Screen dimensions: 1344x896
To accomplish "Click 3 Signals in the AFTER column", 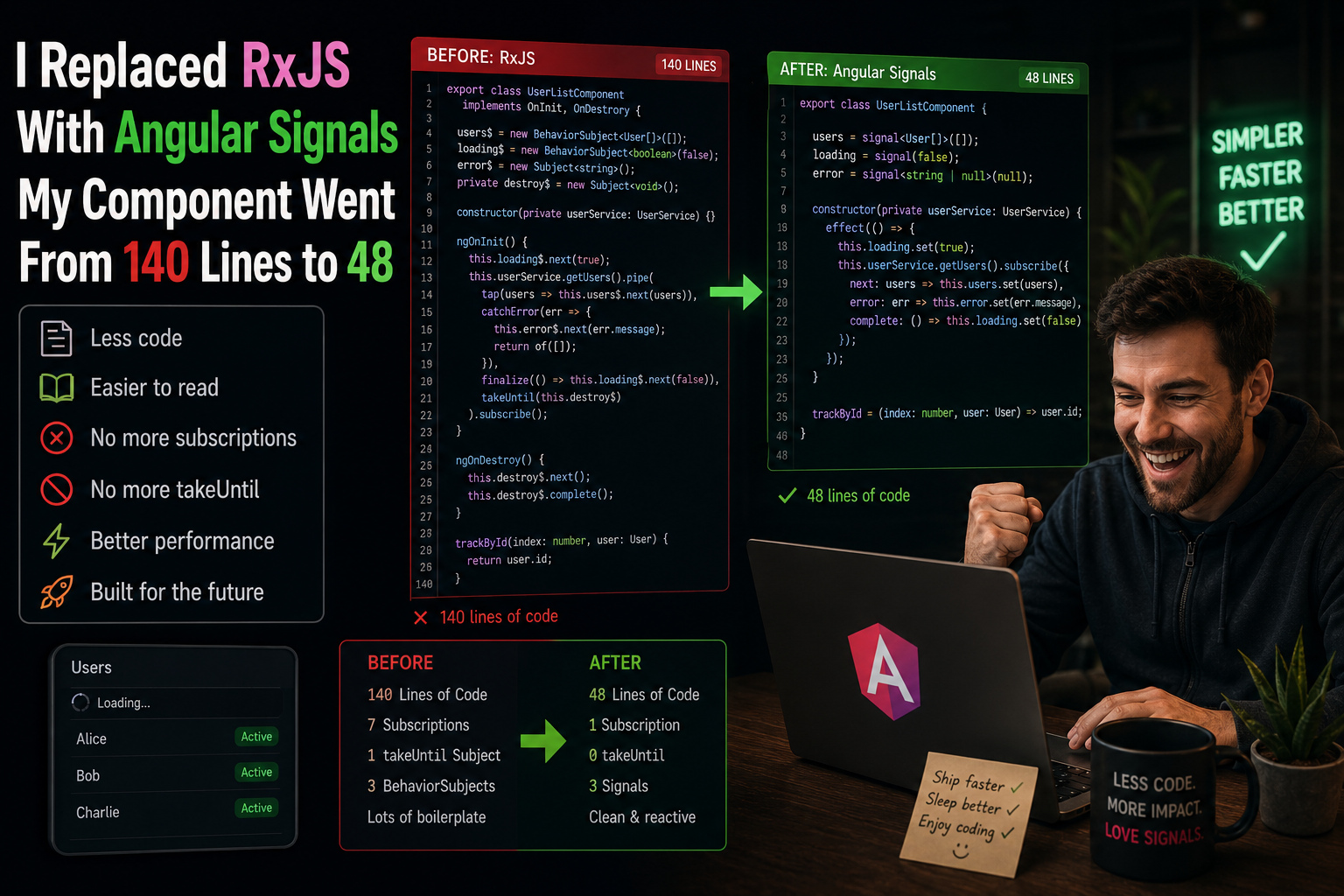I will [619, 786].
